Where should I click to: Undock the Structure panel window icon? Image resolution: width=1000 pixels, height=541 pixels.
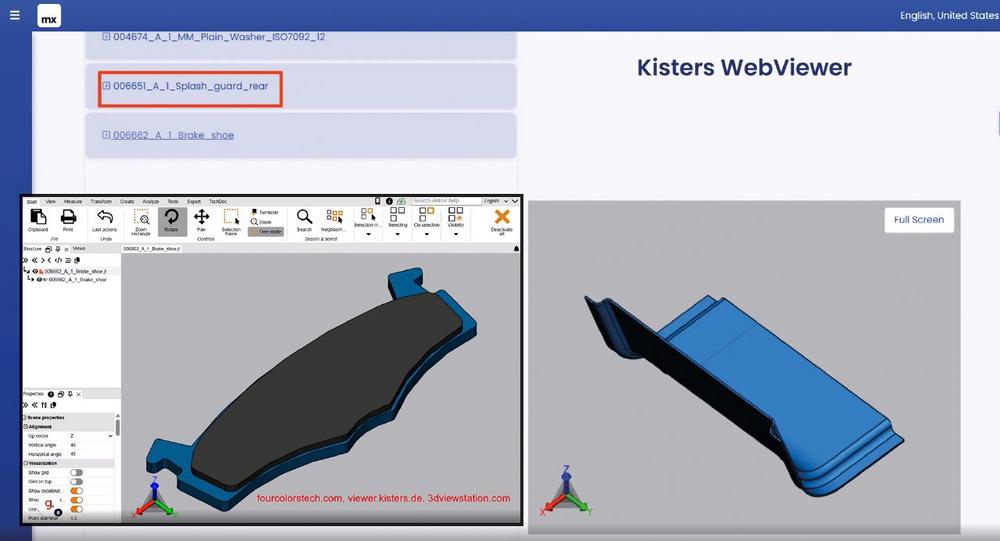pyautogui.click(x=48, y=249)
